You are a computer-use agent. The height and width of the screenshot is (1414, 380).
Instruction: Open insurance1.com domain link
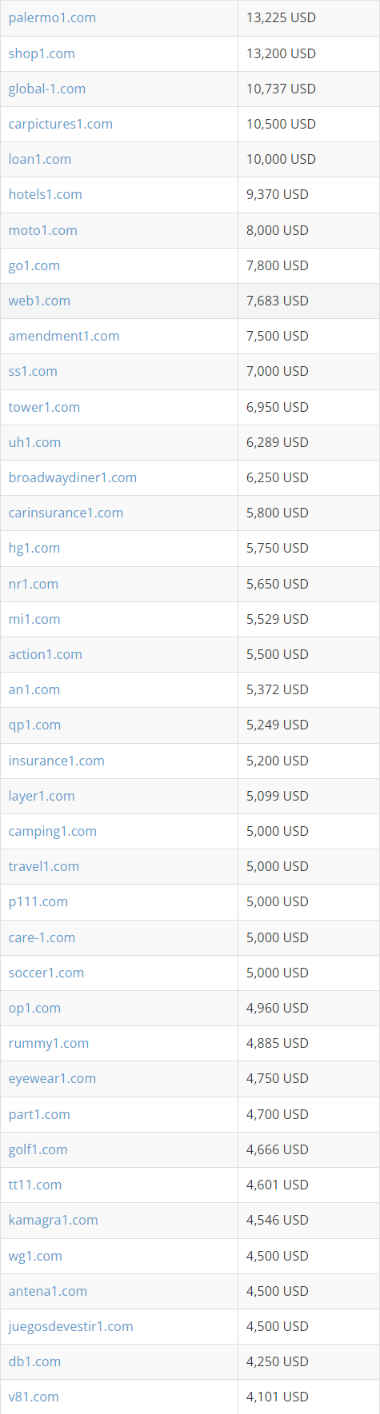(56, 760)
